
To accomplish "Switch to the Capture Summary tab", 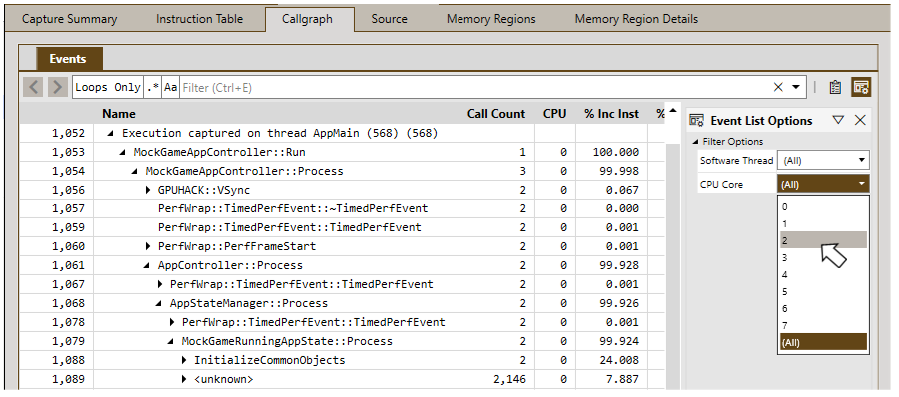I will pos(69,19).
